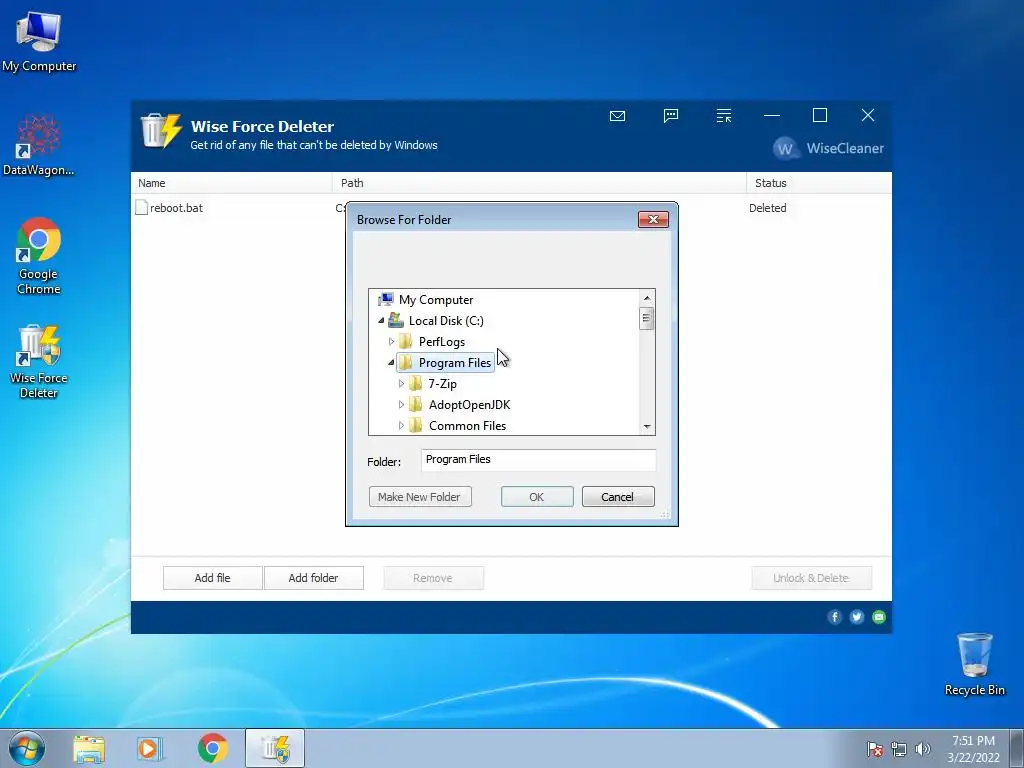Expand the 7-Zip folder node

point(401,383)
